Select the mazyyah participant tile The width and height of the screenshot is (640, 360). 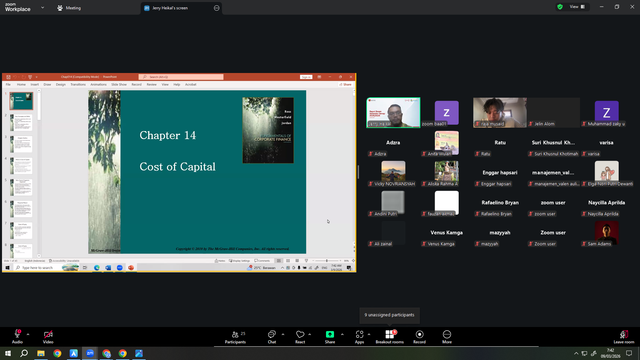click(x=500, y=233)
